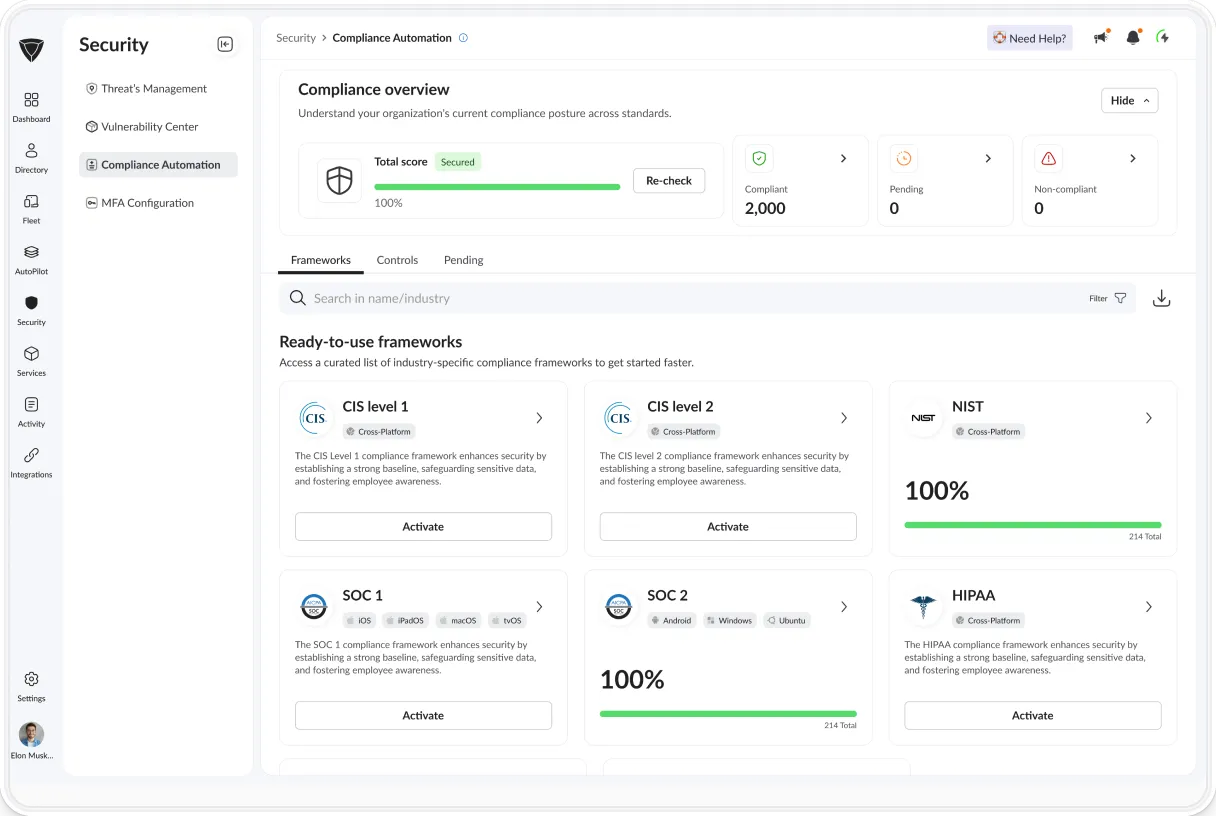1216x816 pixels.
Task: Activate the HIPAA framework
Action: point(1032,715)
